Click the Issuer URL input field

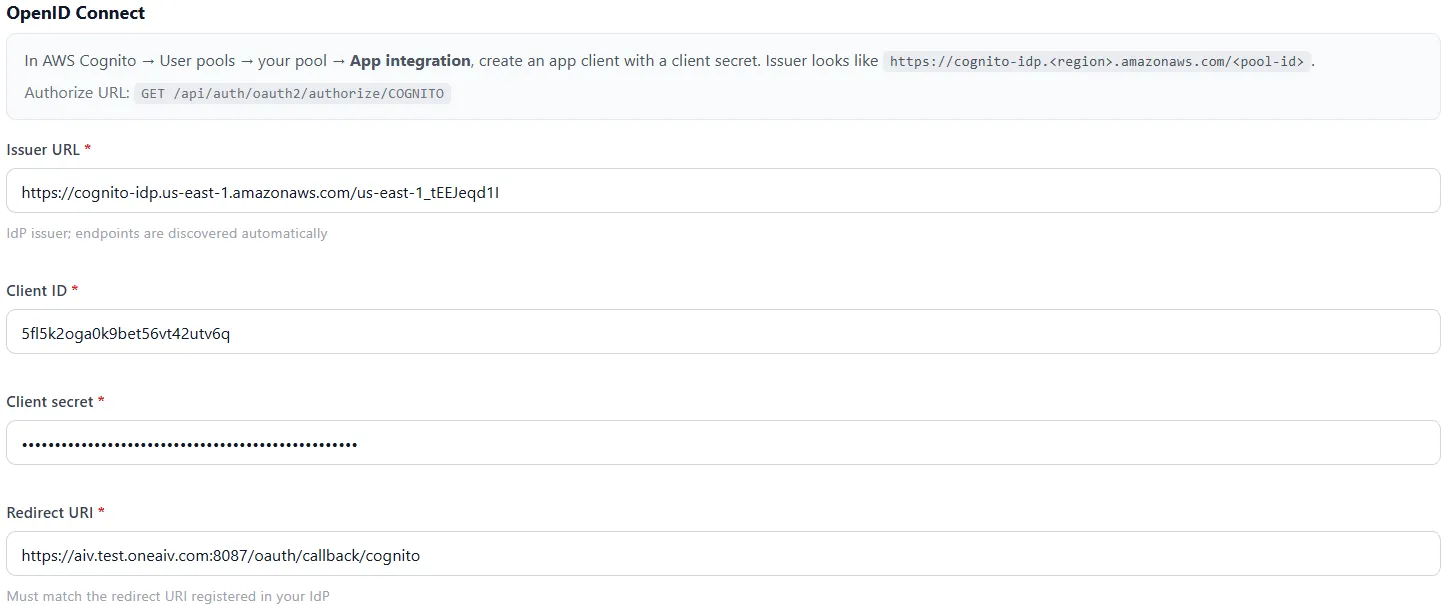(723, 190)
